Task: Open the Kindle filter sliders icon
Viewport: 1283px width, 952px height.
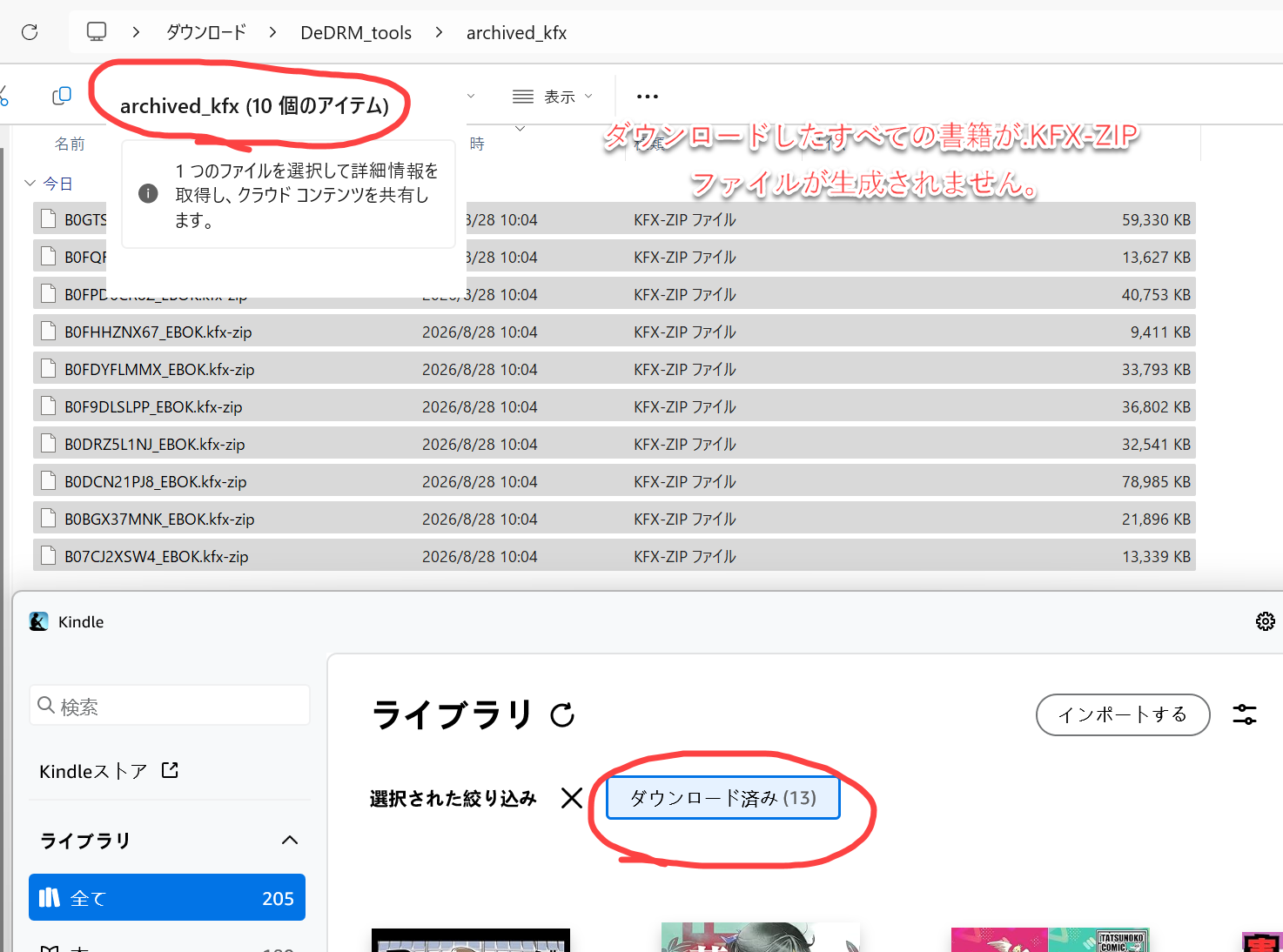Action: (x=1245, y=714)
